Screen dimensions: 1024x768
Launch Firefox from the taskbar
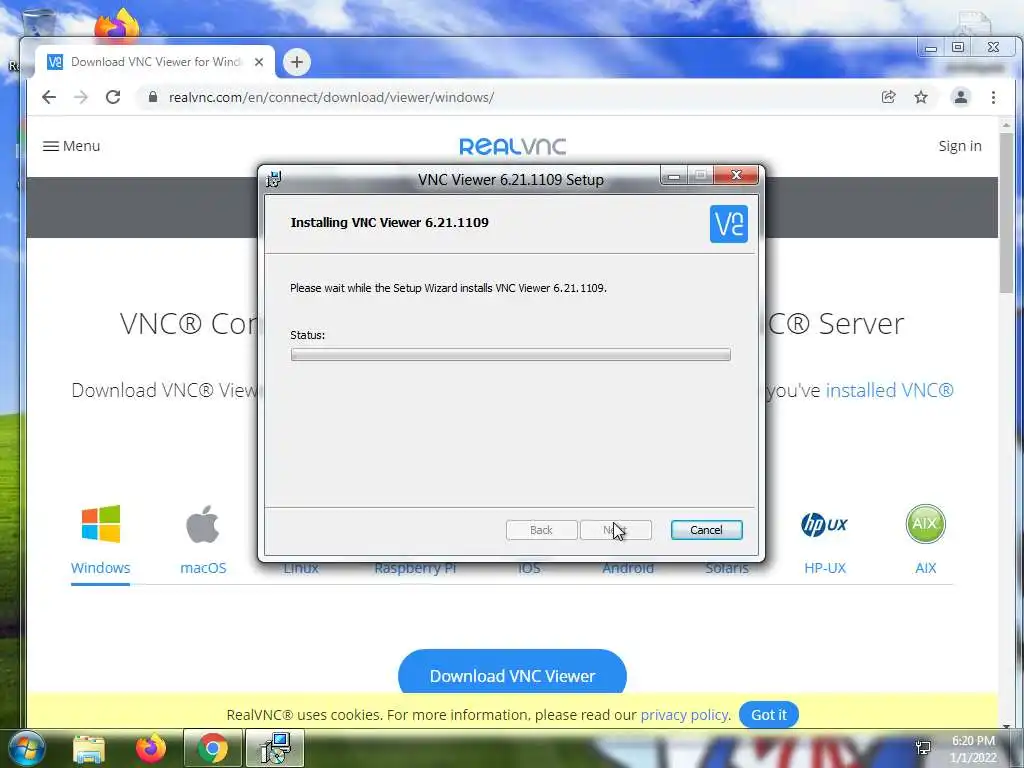coord(151,748)
